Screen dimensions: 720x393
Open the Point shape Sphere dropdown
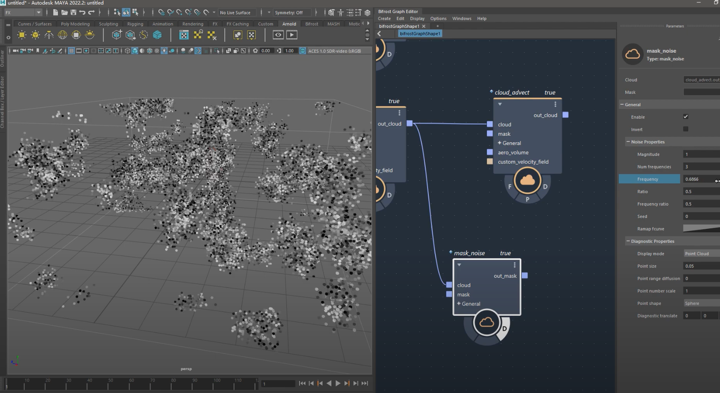coord(702,303)
